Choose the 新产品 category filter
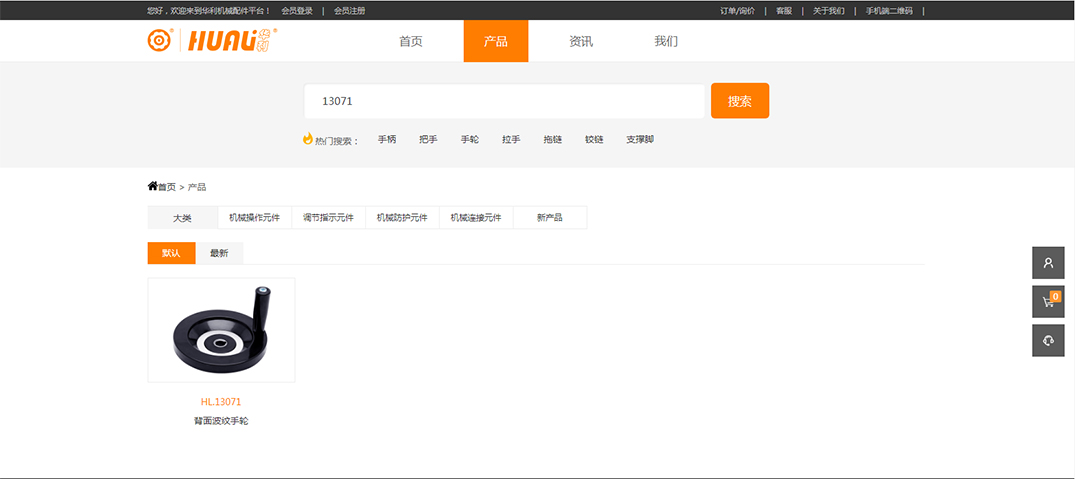 click(x=549, y=217)
